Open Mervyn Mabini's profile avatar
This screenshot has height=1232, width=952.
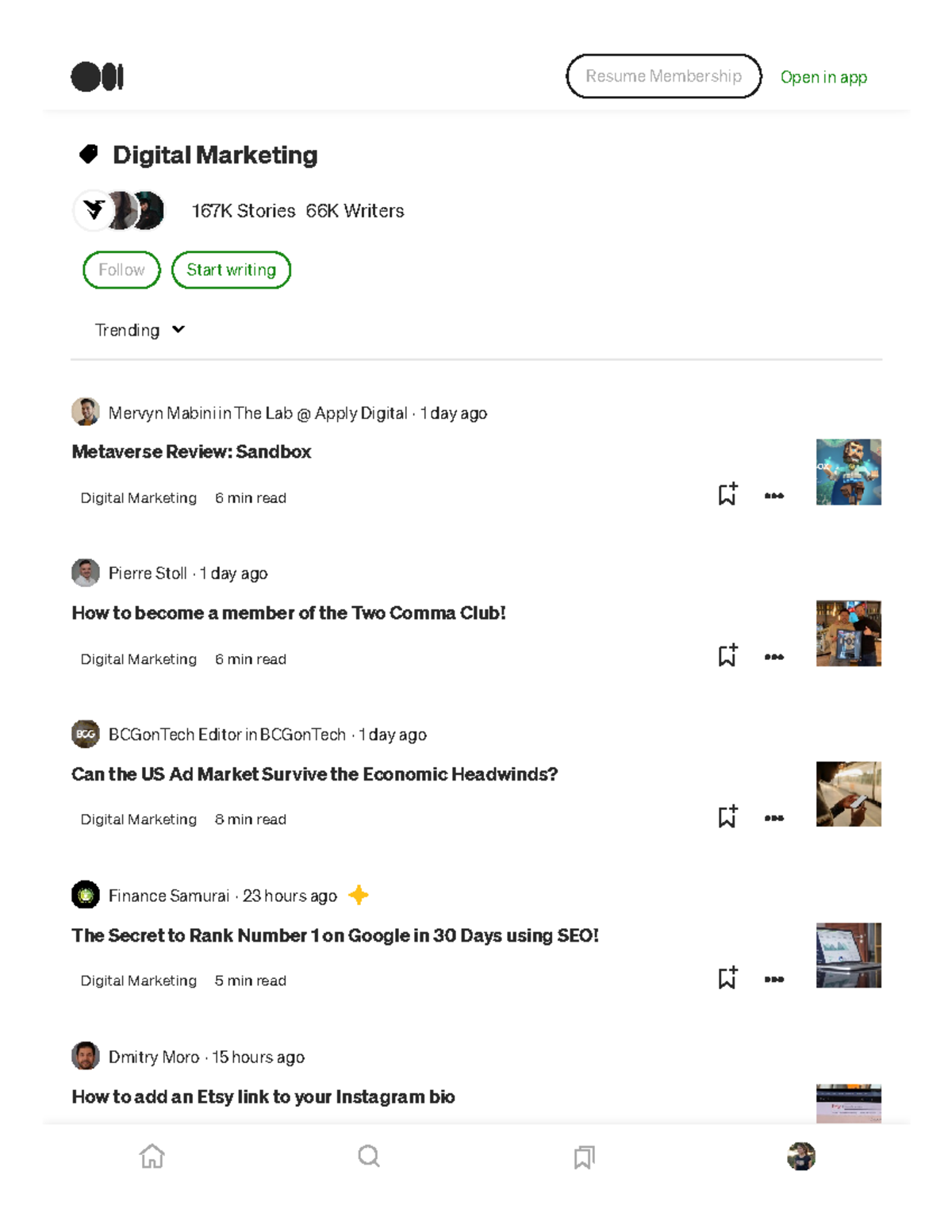pos(84,412)
